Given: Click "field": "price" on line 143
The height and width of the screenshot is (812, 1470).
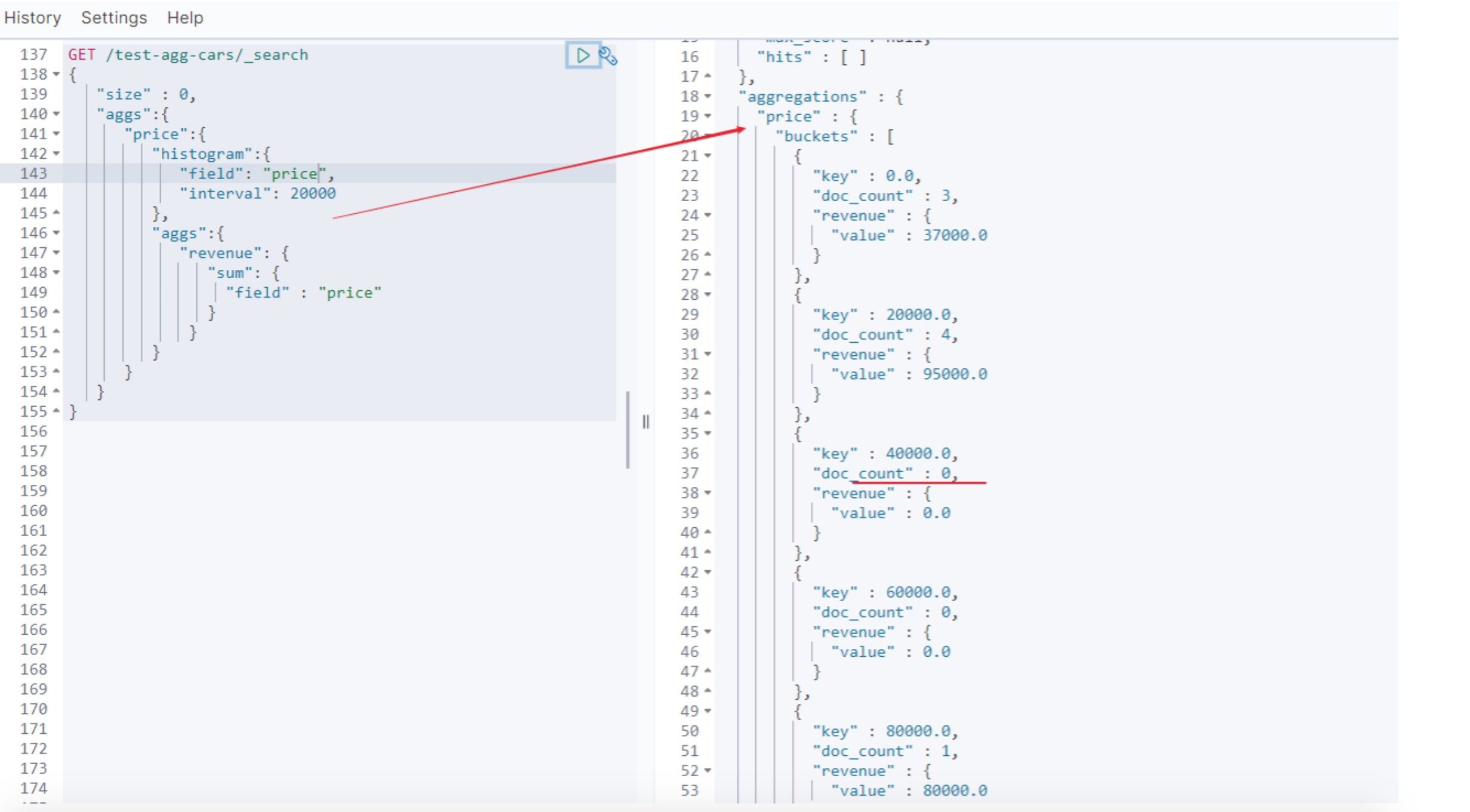Looking at the screenshot, I should coord(257,174).
